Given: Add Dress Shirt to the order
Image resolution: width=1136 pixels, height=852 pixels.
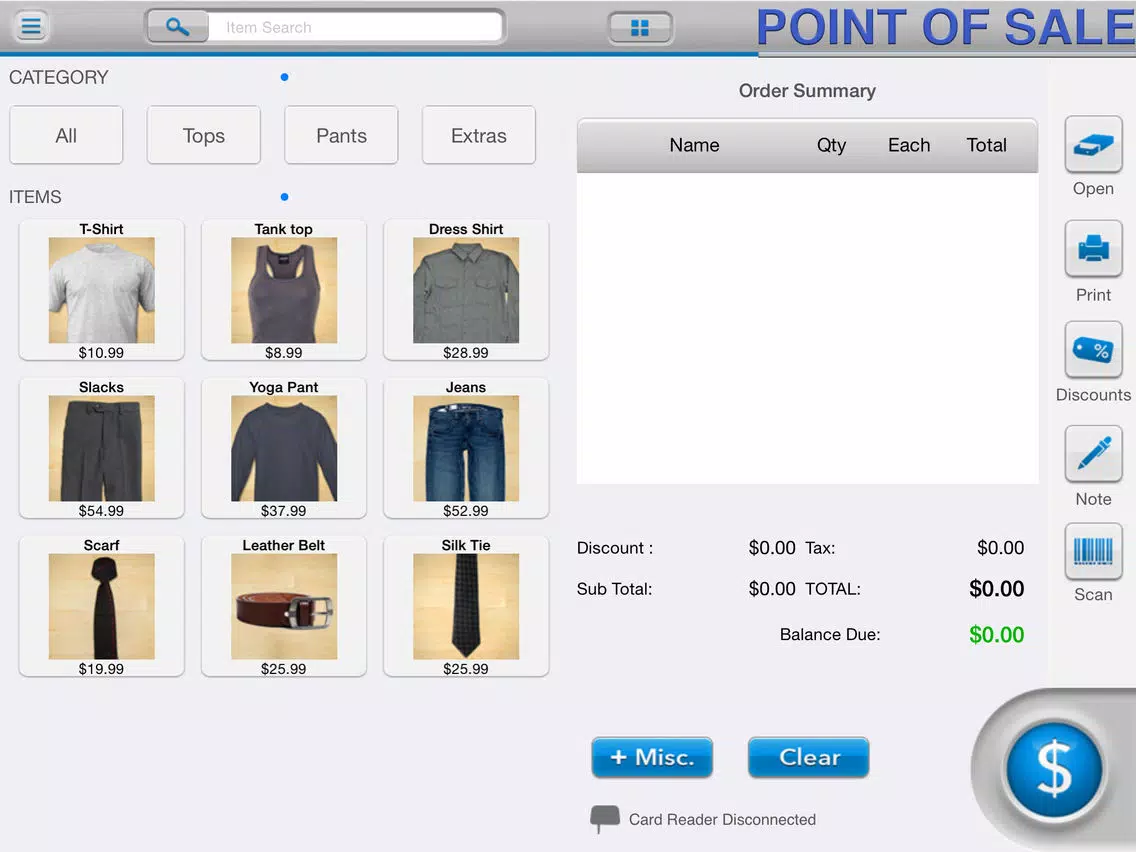Looking at the screenshot, I should [x=466, y=290].
